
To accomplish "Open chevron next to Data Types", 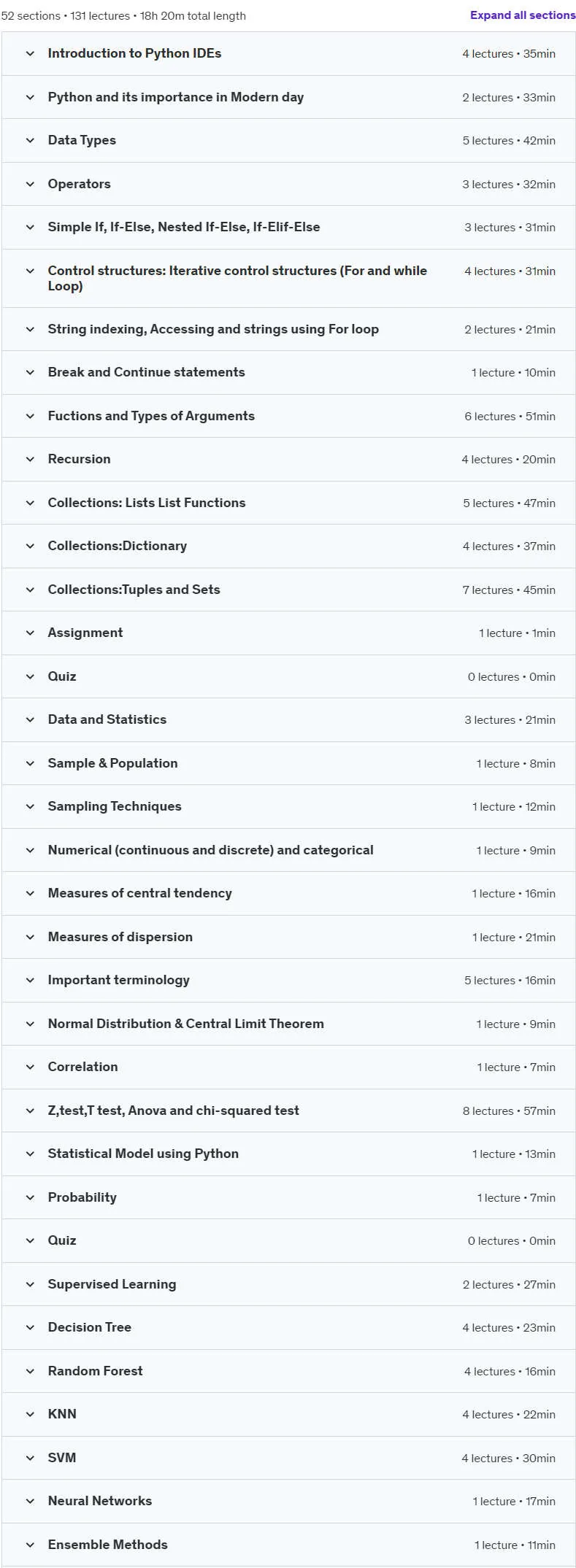I will click(30, 140).
